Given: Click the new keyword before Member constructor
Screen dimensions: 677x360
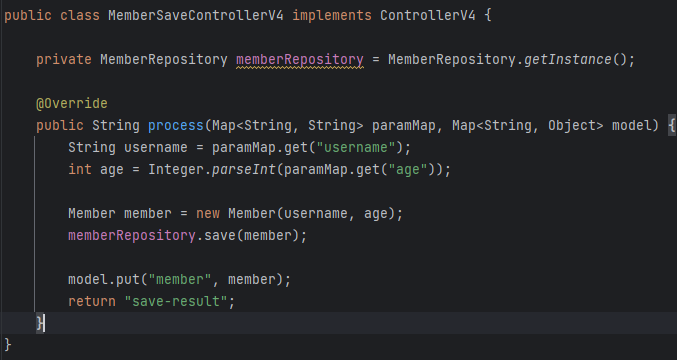Looking at the screenshot, I should coord(208,214).
